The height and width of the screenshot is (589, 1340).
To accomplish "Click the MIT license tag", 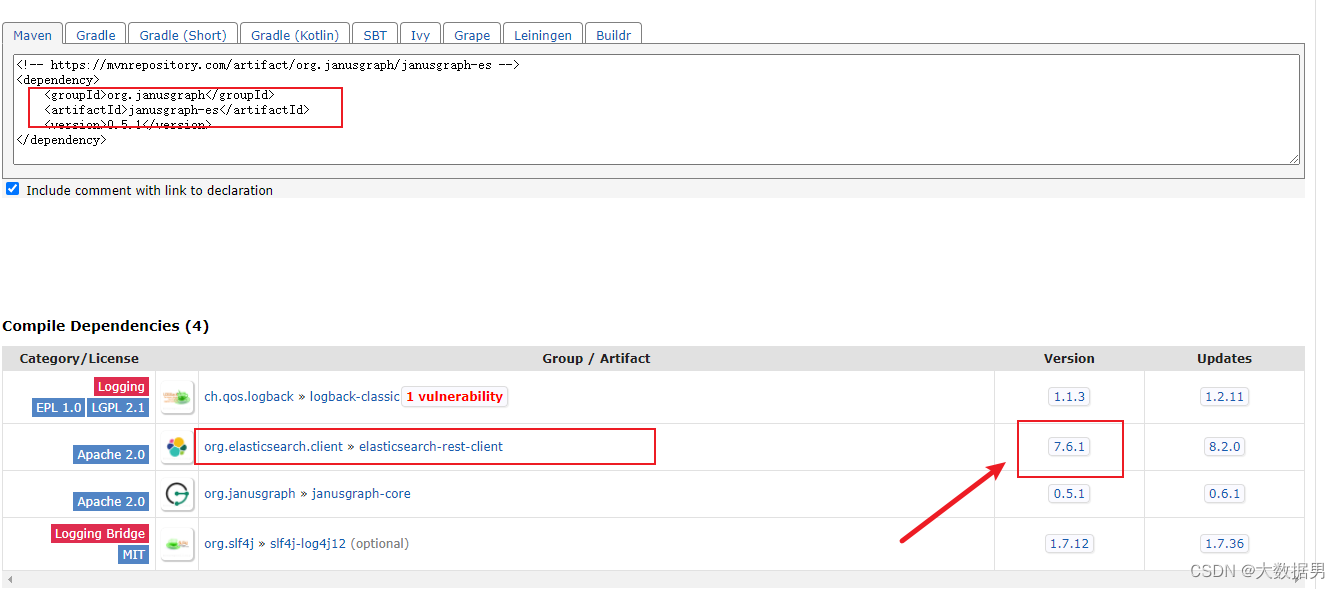I will click(134, 555).
